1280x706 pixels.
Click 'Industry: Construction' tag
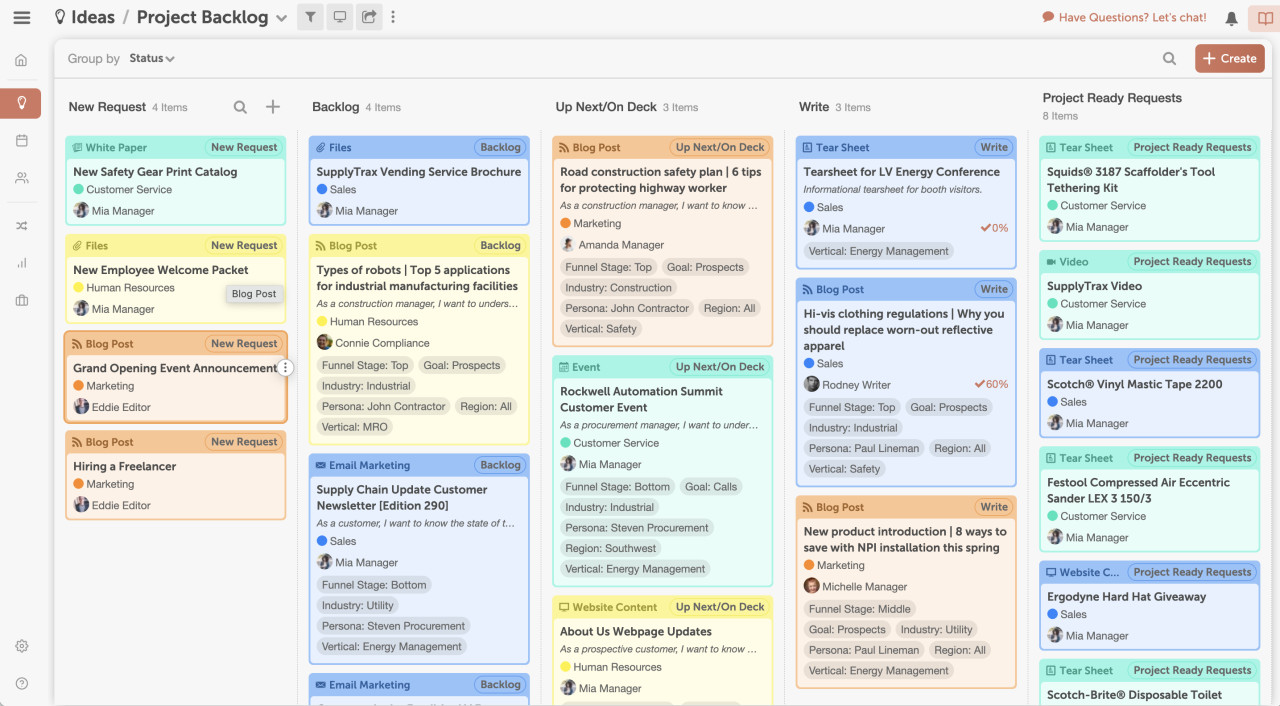[x=619, y=288]
